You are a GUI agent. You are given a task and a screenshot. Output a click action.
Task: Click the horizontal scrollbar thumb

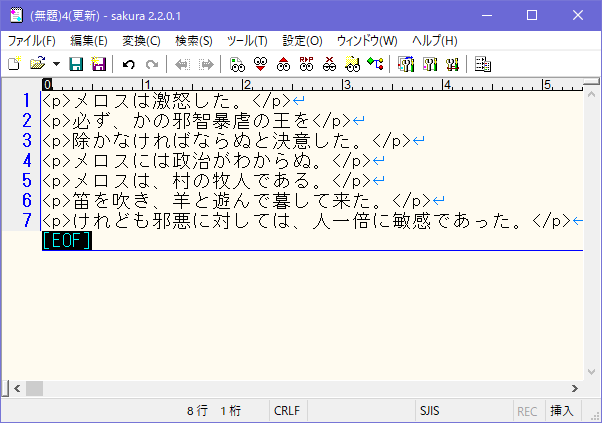click(x=34, y=388)
